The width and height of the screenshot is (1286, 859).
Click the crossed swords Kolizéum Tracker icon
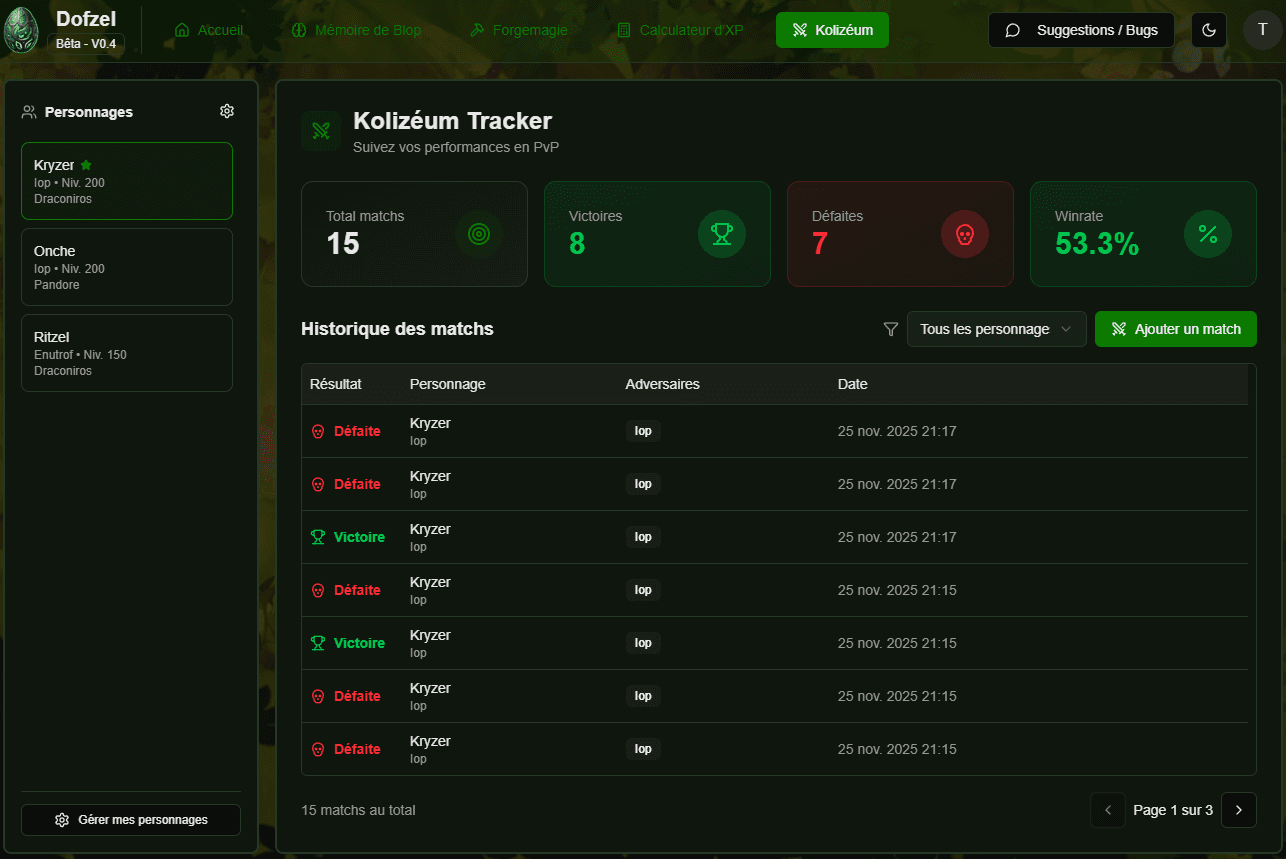tap(321, 131)
